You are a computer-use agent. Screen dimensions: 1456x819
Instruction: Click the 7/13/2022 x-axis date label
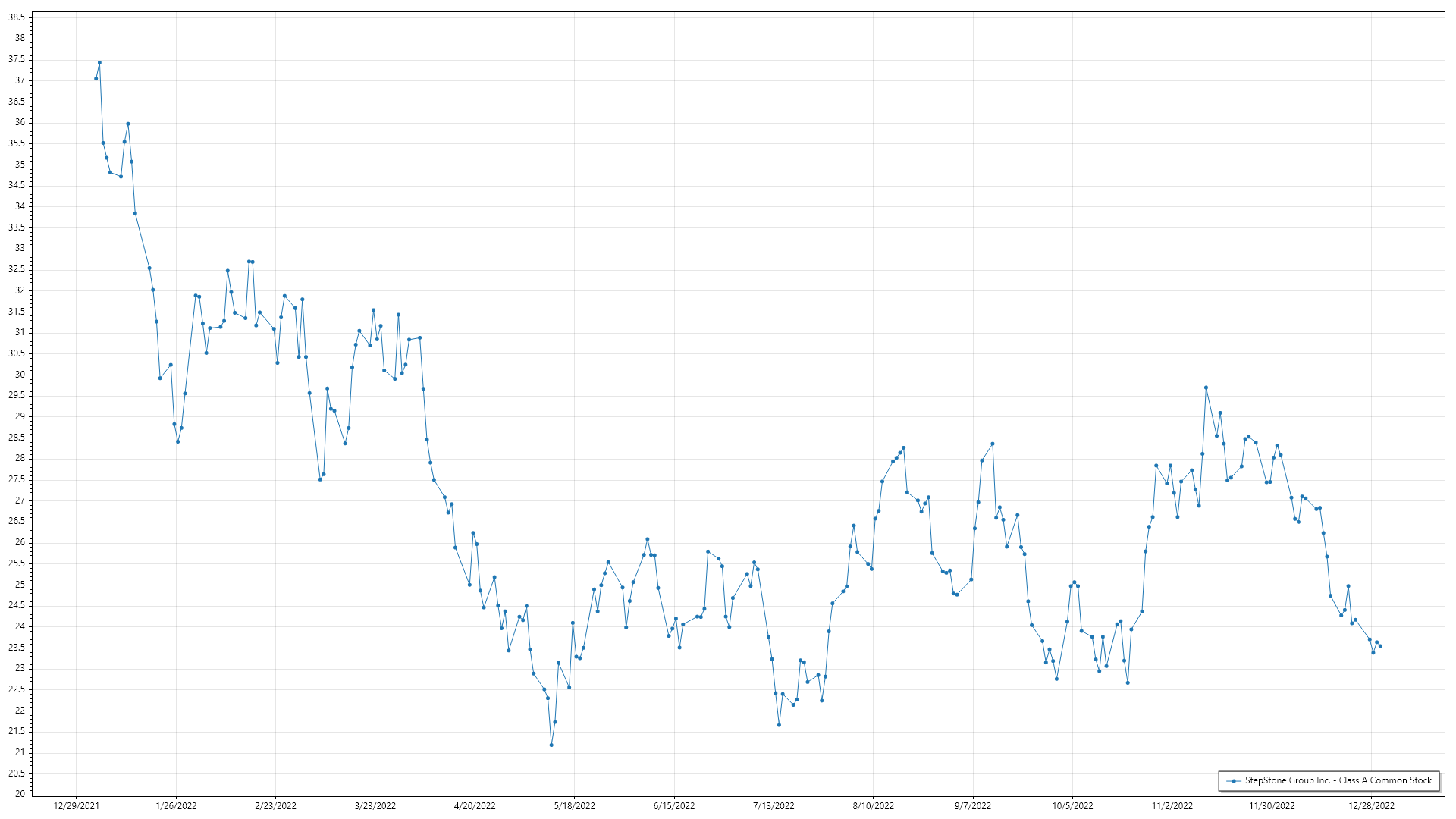[773, 806]
